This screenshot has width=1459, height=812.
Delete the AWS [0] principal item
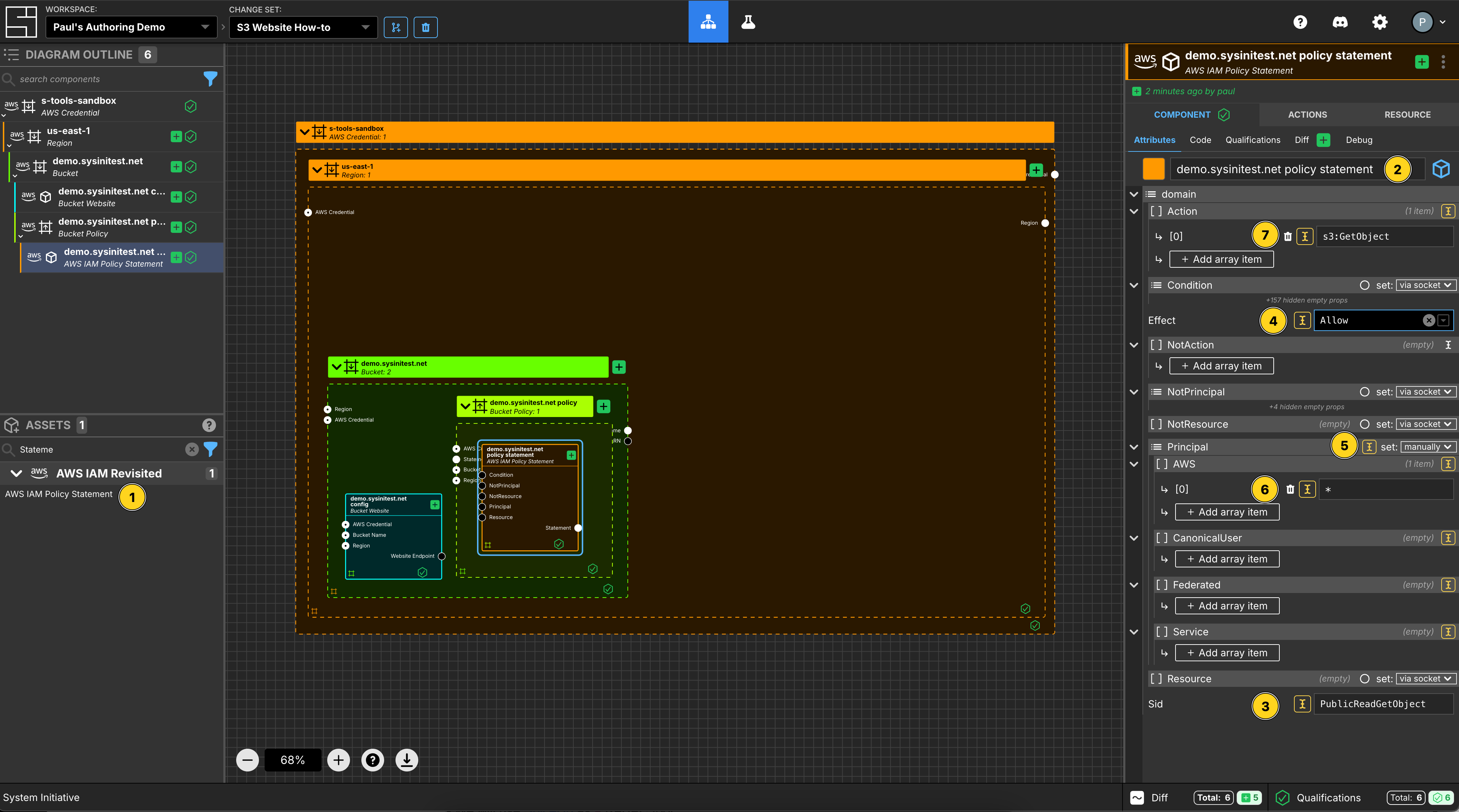(1290, 489)
